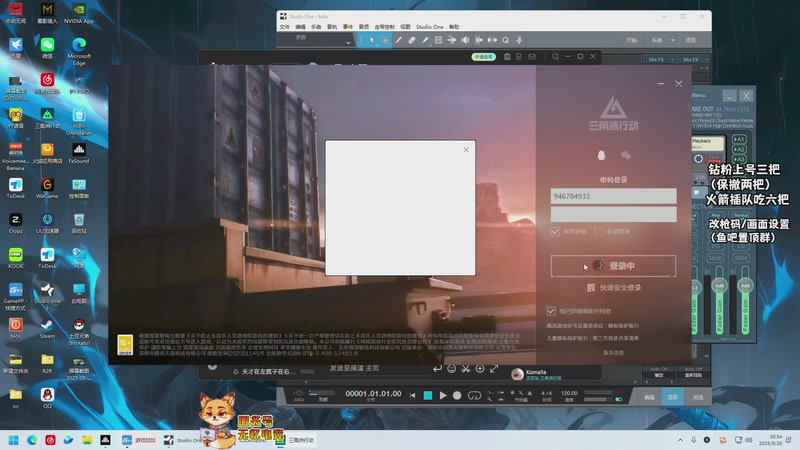Return to zero in Studio One transport

pos(412,395)
